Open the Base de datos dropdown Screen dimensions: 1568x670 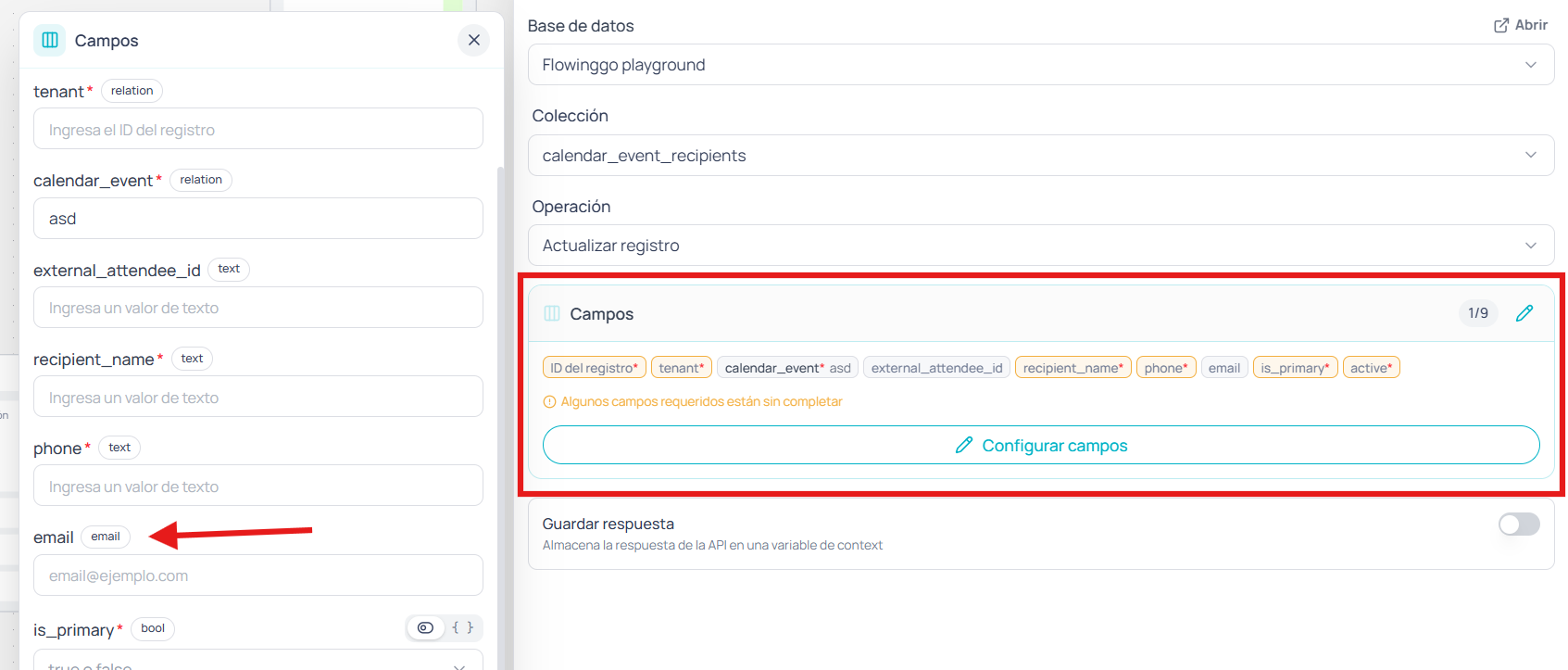1041,65
